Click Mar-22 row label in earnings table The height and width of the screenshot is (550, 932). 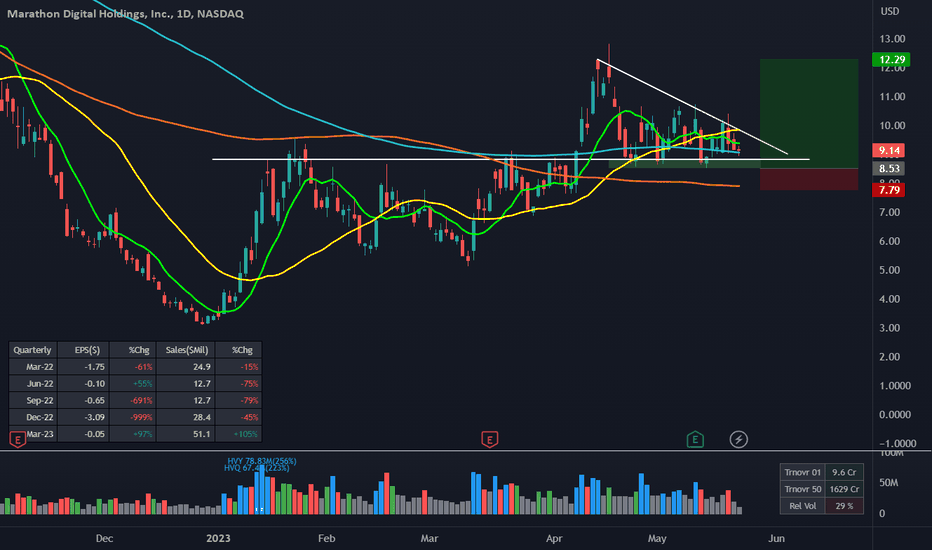coord(40,367)
